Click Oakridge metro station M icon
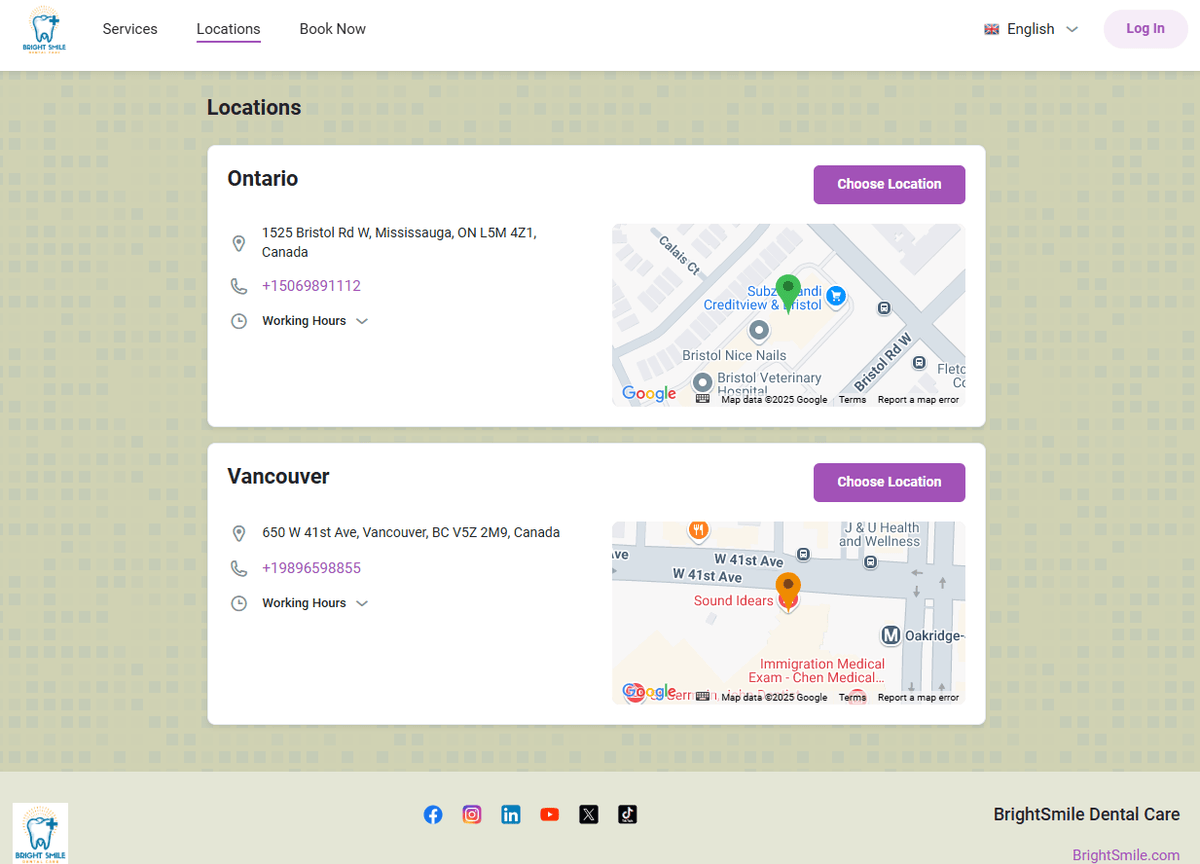Screen dimensions: 1200x864 tap(891, 635)
